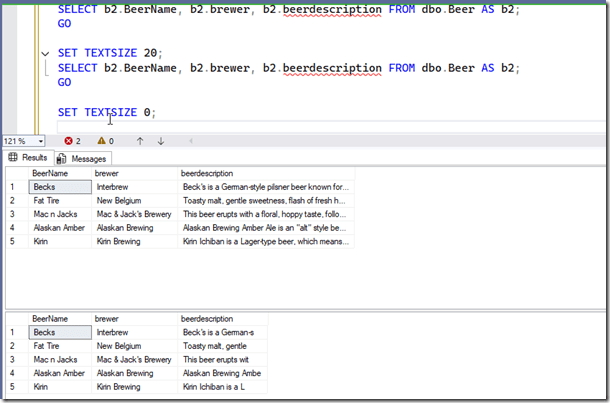610x403 pixels.
Task: Select truncated text "This beer erupts wit"
Action: click(223, 360)
